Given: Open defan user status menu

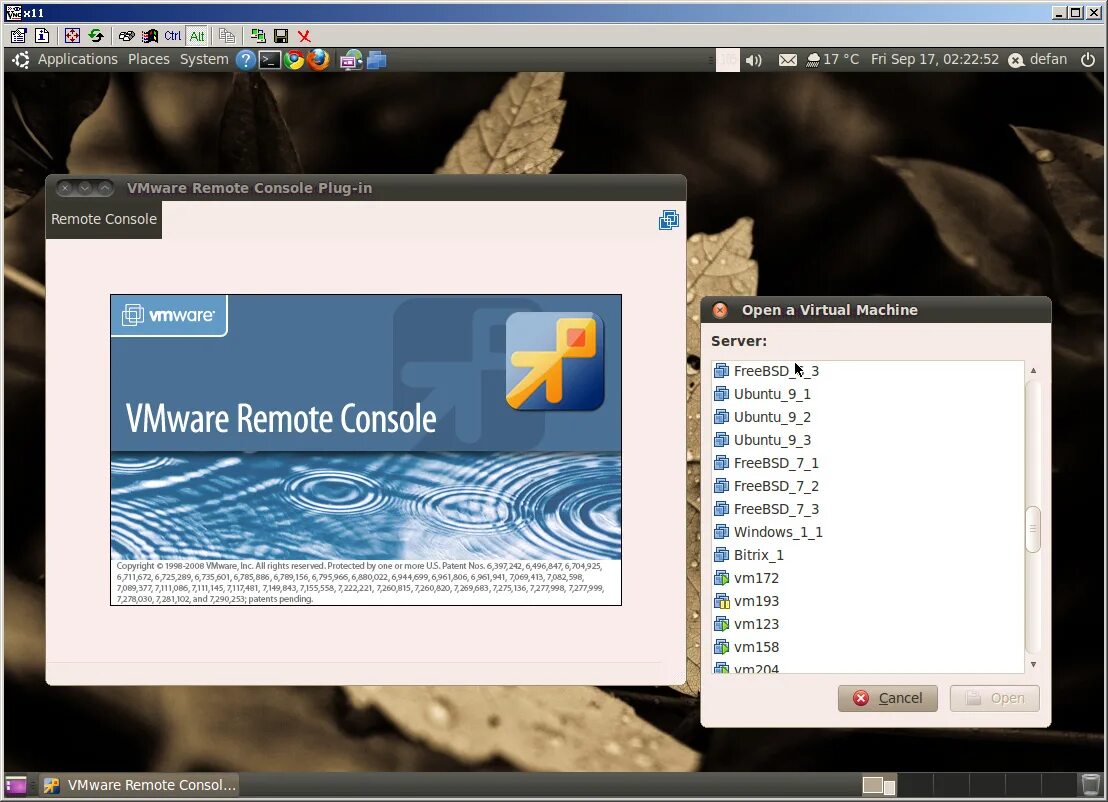Looking at the screenshot, I should (1037, 59).
